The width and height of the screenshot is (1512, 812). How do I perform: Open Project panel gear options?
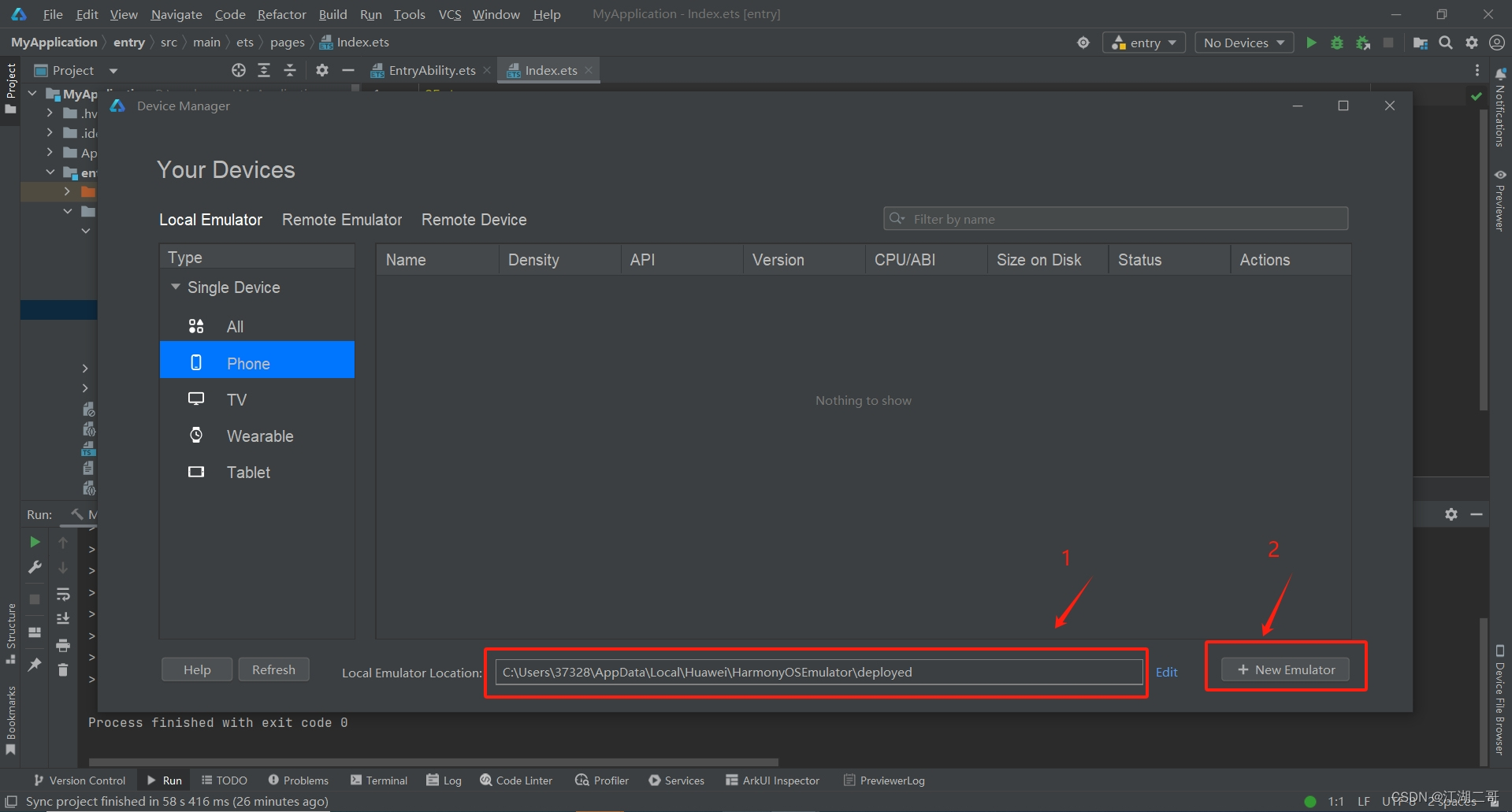pos(322,70)
